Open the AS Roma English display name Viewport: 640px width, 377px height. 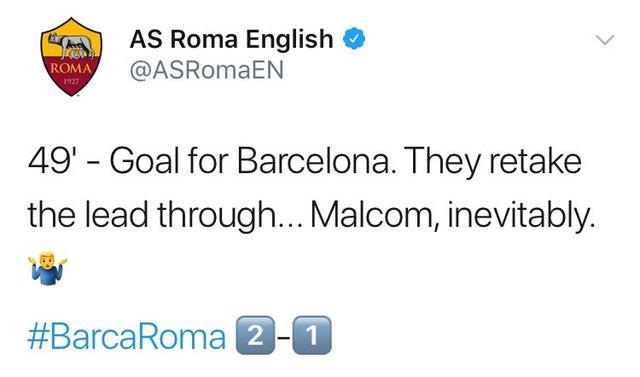click(x=231, y=39)
